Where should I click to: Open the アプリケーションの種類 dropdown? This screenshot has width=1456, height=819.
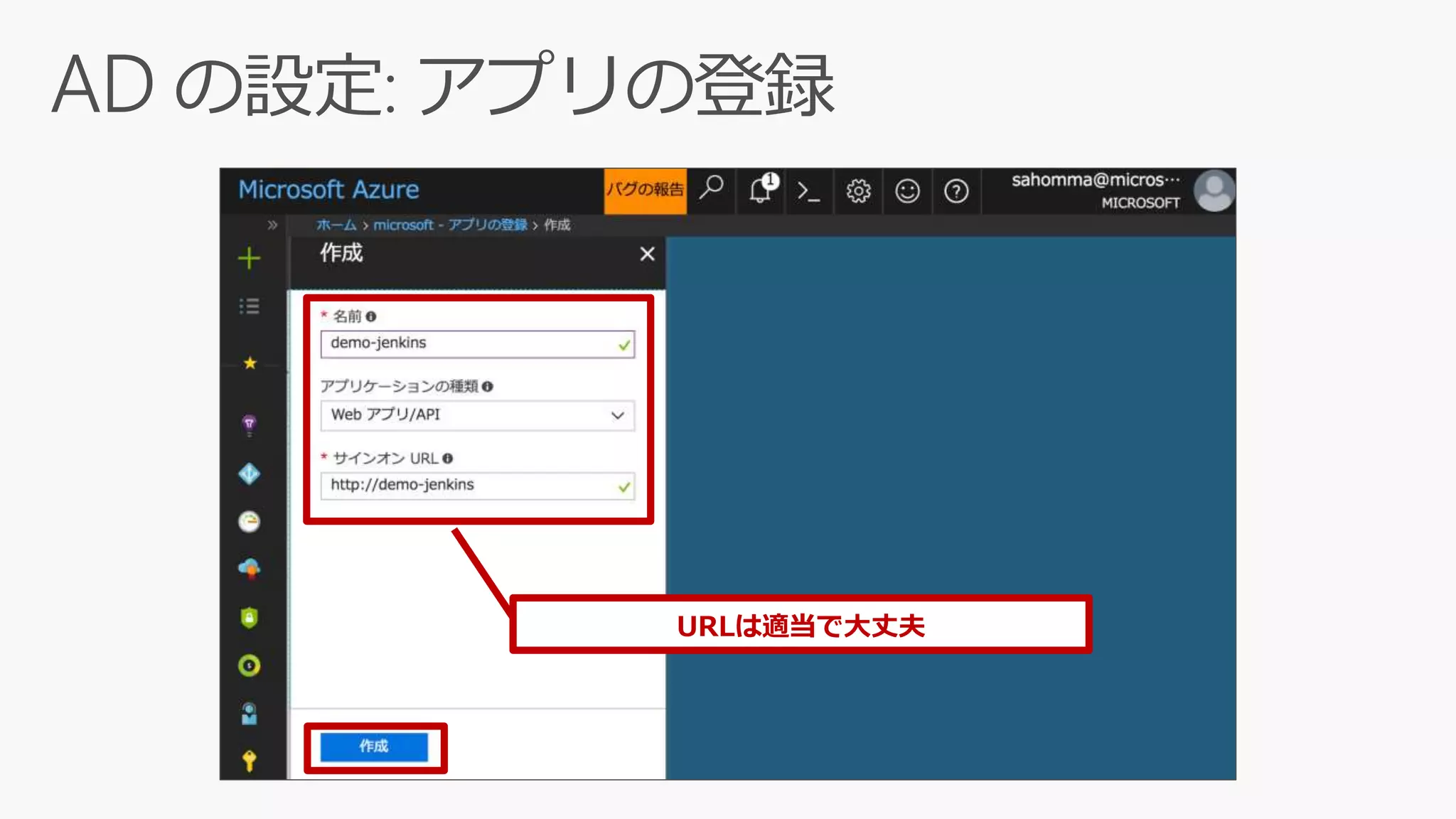click(477, 415)
